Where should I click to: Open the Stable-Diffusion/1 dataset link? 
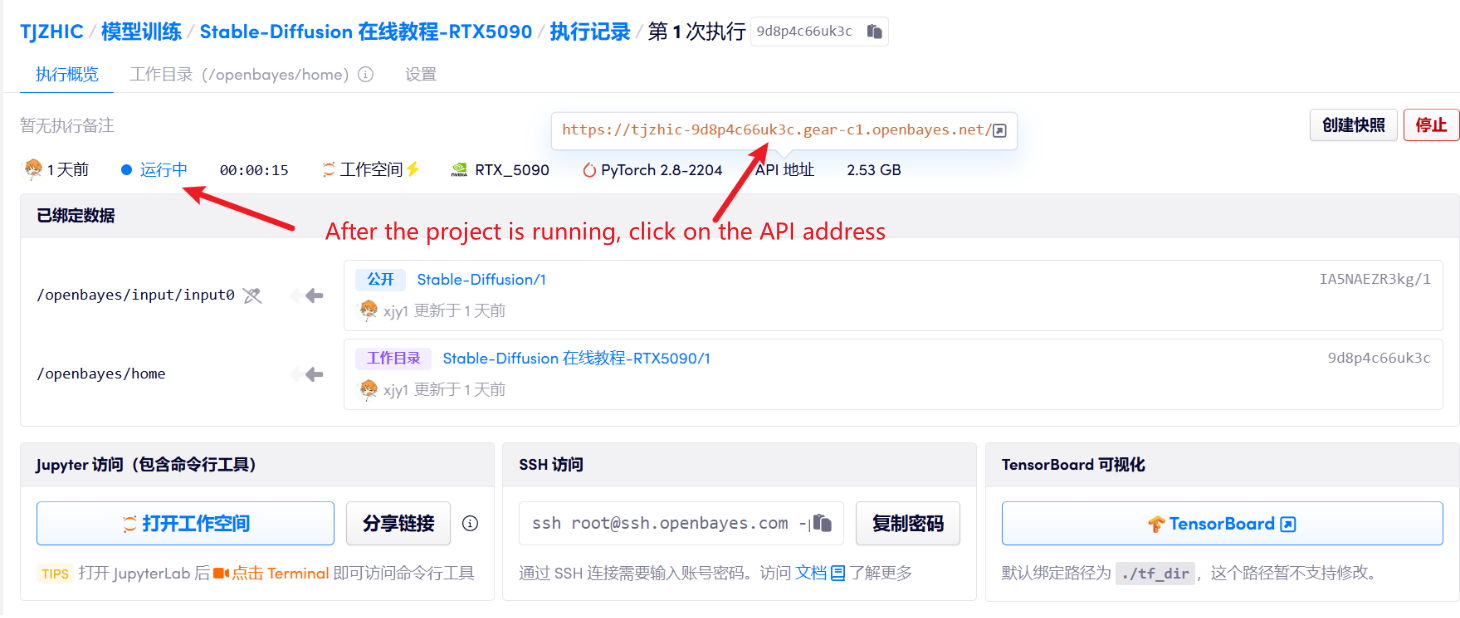[481, 280]
